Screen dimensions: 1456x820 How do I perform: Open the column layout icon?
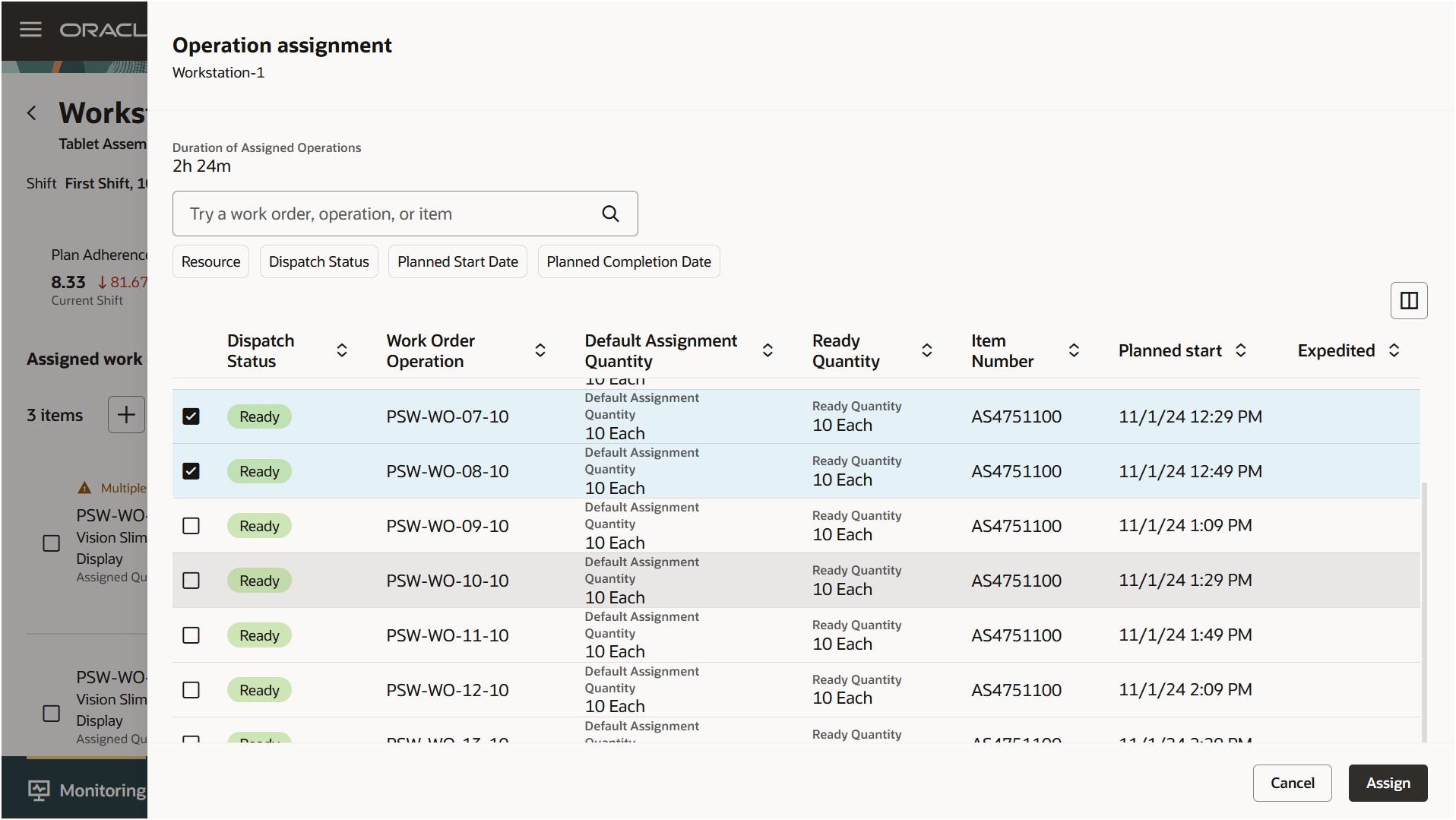click(1409, 301)
